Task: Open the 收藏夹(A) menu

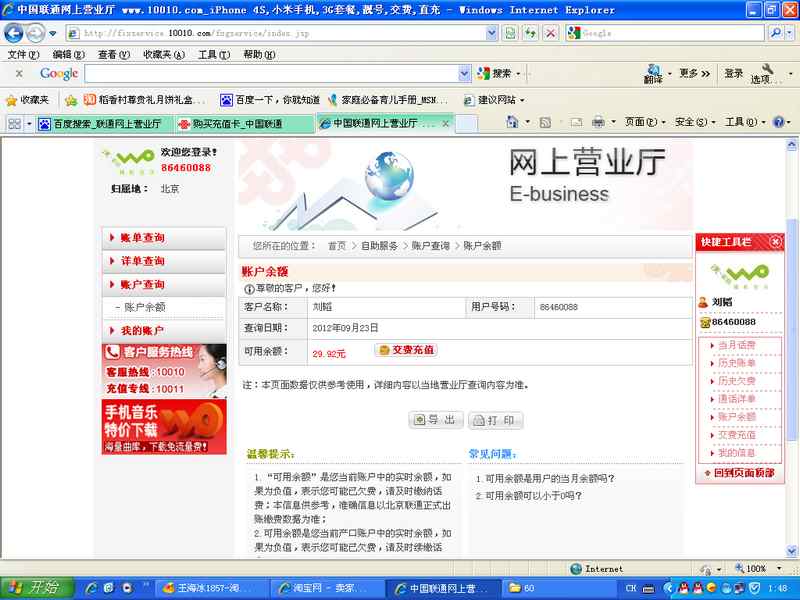Action: point(164,54)
